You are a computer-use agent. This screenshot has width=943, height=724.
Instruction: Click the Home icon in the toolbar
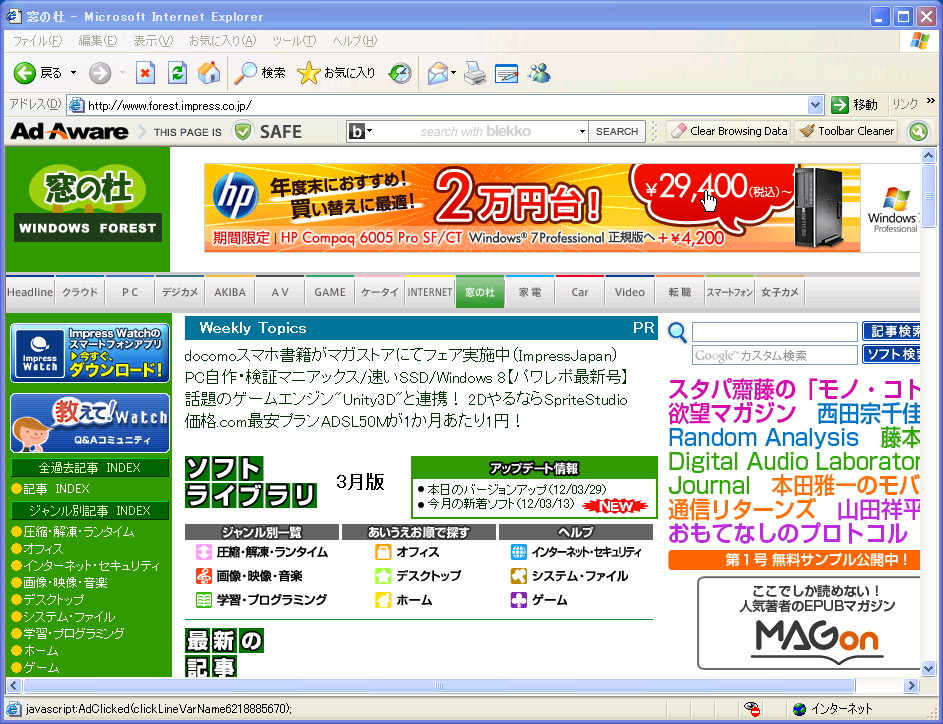click(x=210, y=73)
